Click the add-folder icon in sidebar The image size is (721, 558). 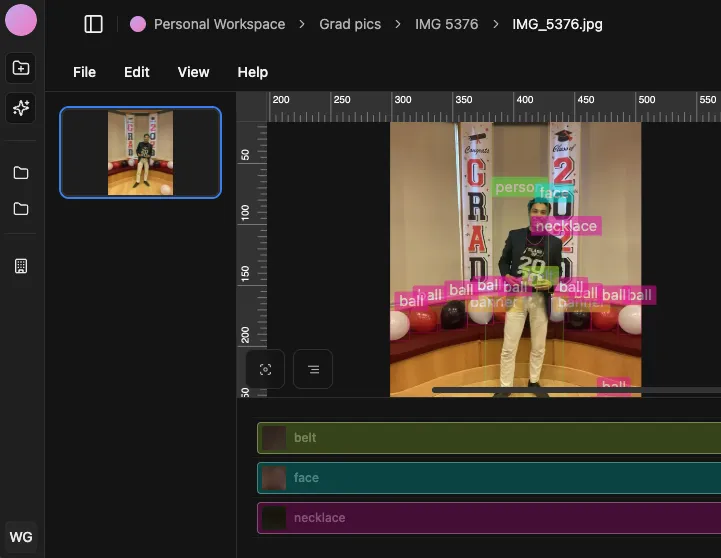pyautogui.click(x=21, y=68)
